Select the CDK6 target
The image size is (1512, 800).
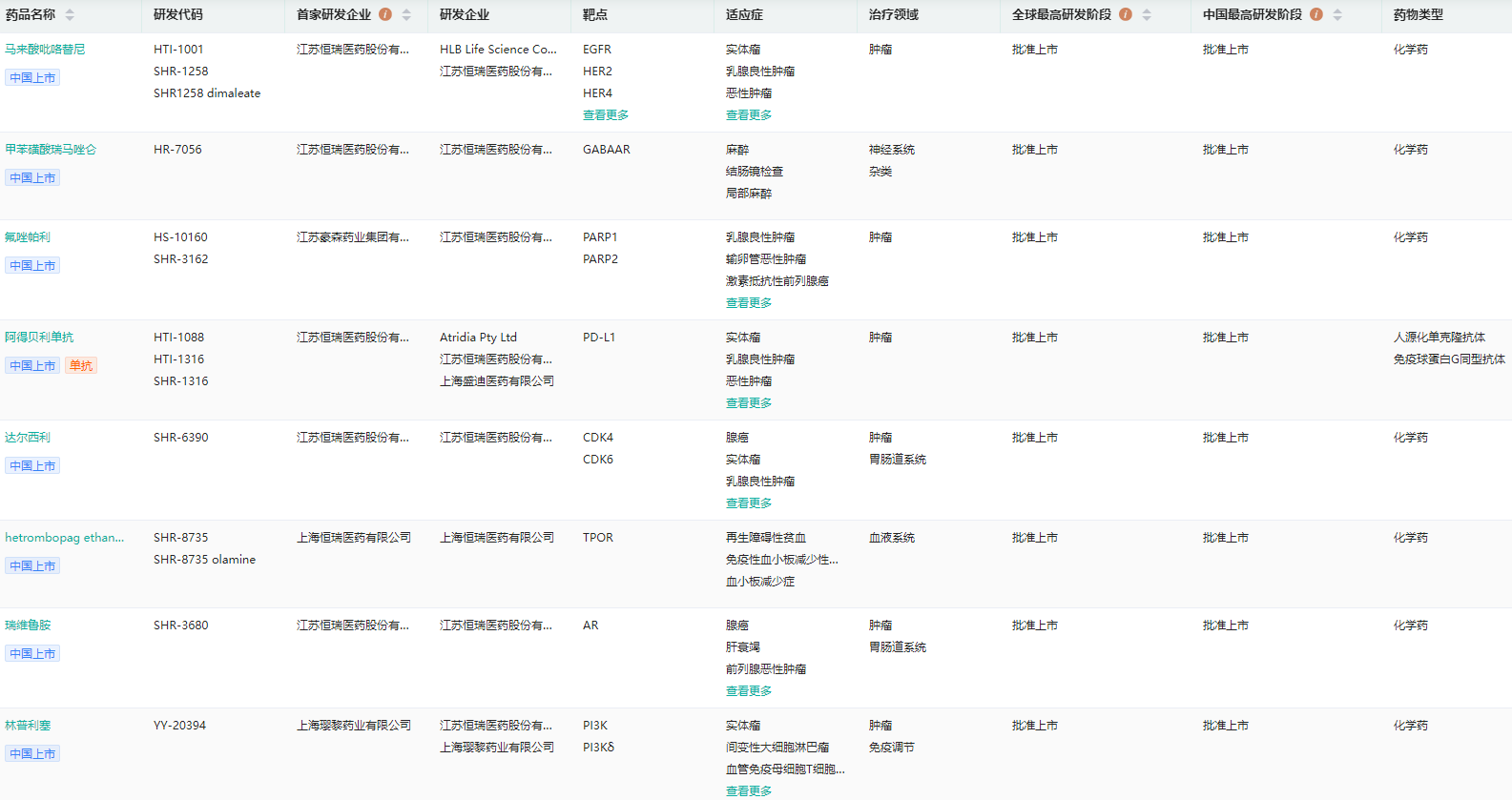[598, 460]
